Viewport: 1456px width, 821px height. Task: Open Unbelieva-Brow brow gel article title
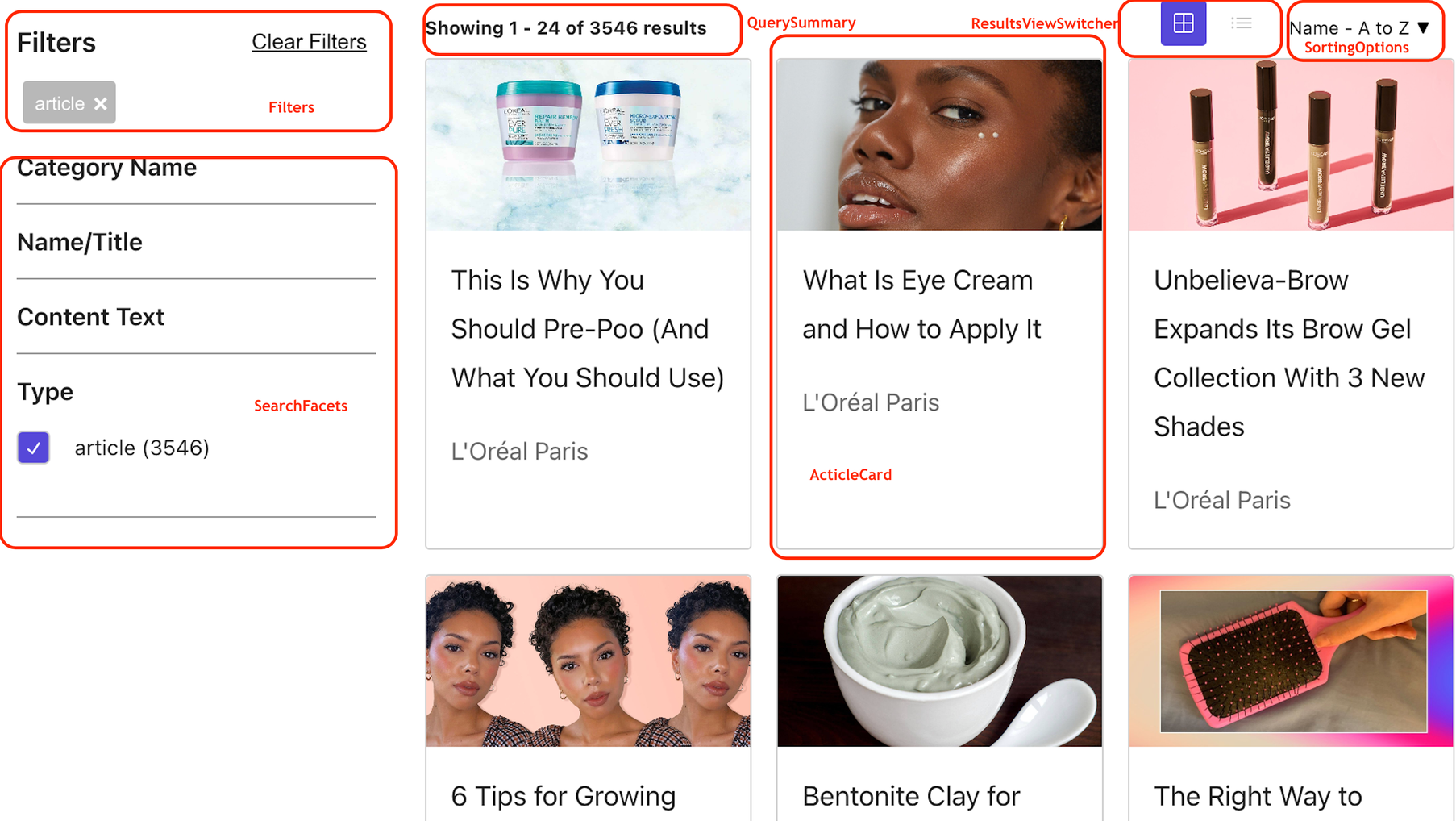coord(1289,353)
